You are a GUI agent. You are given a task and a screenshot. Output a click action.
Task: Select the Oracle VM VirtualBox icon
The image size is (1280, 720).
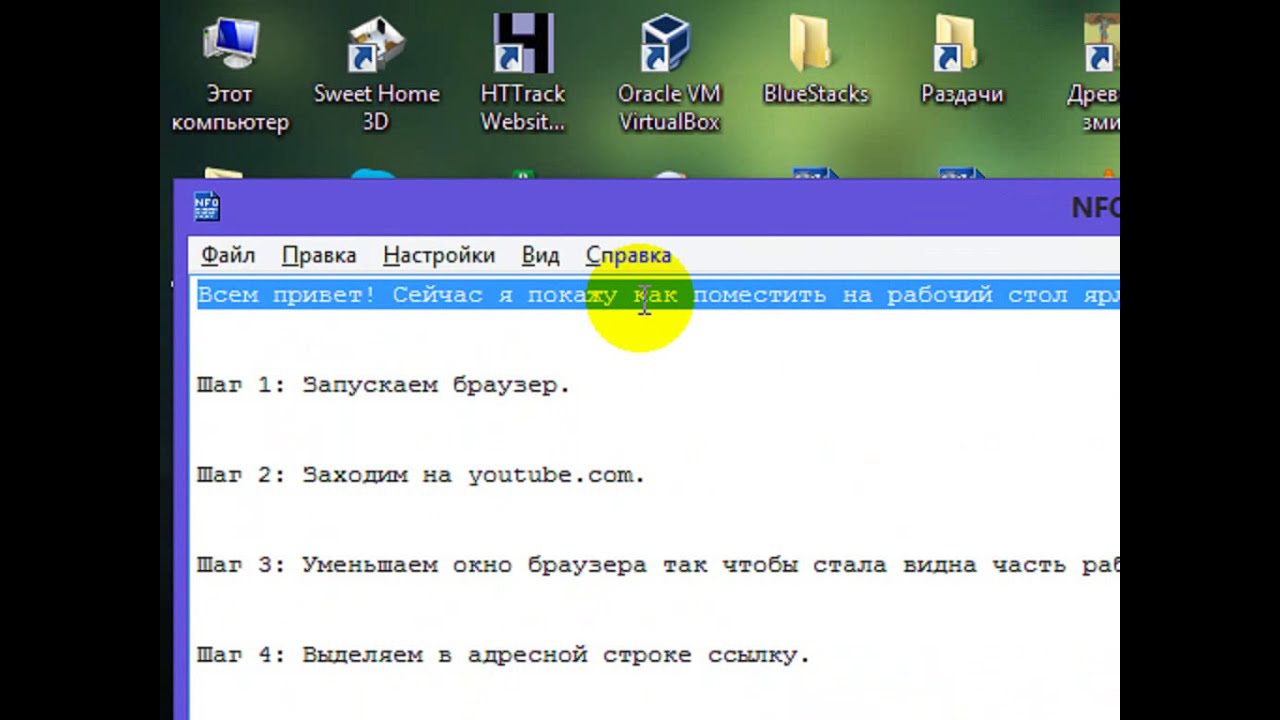669,75
